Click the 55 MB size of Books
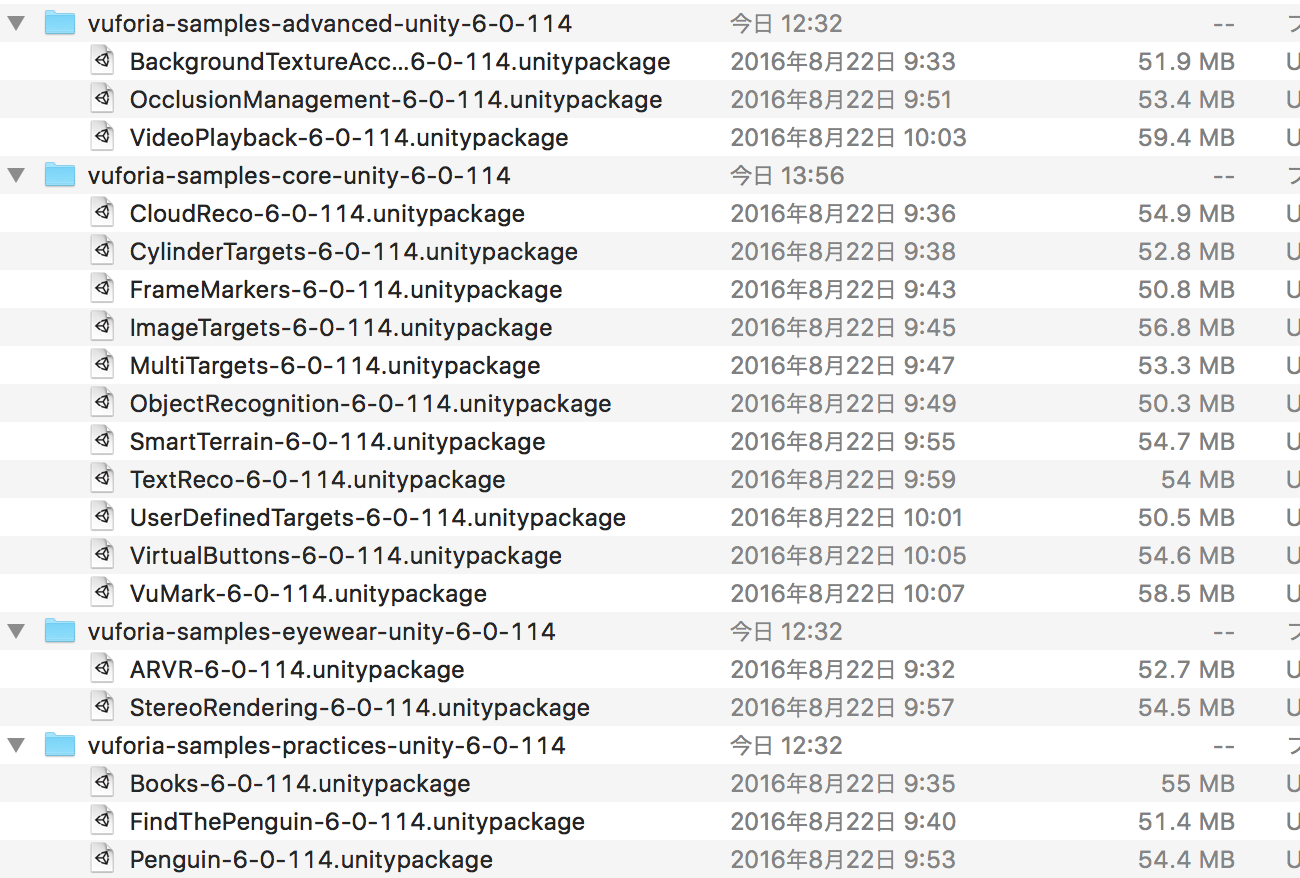The height and width of the screenshot is (878, 1300). [x=1198, y=784]
